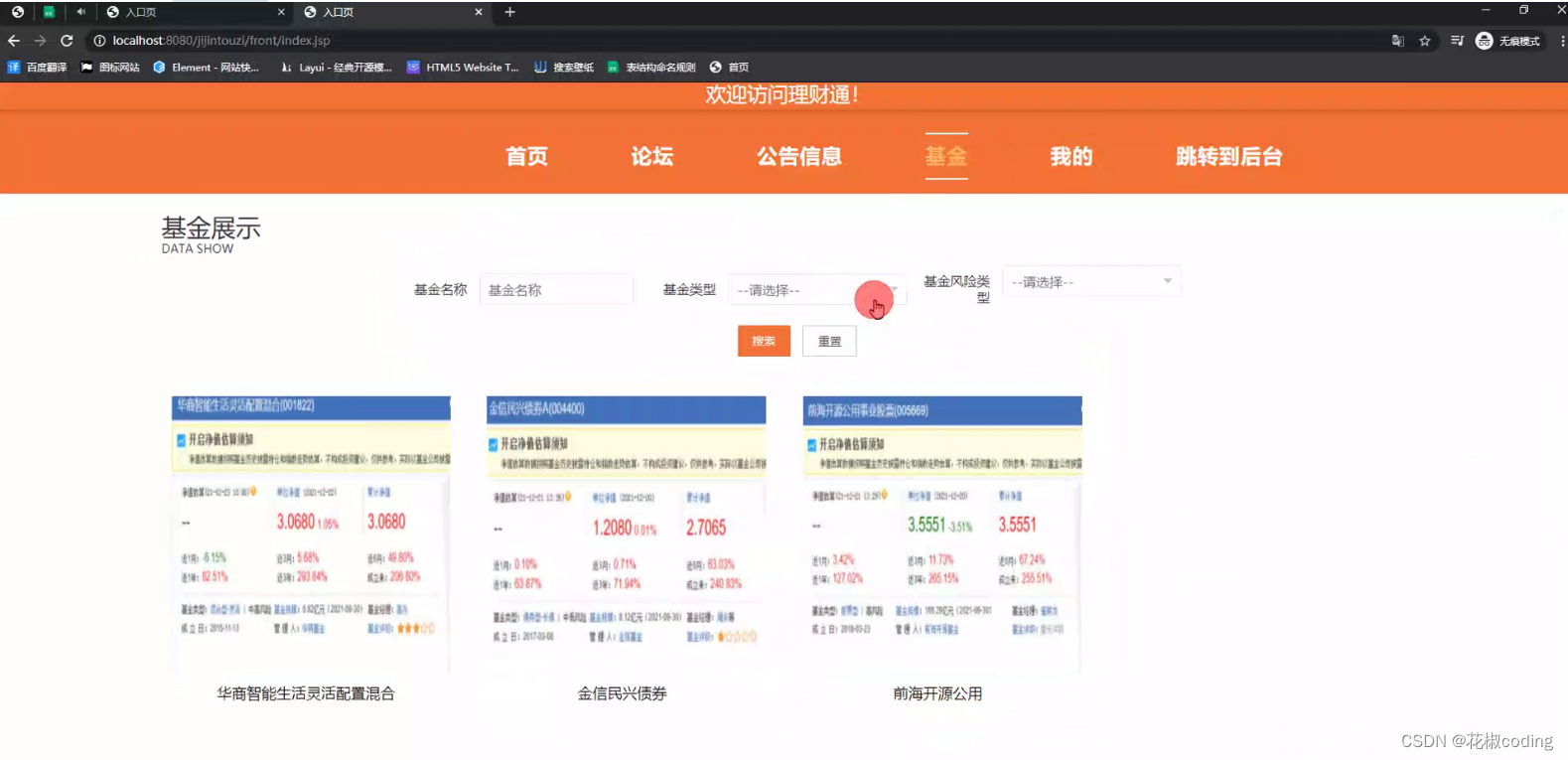Bookmark this page with the star icon
Screen dimensions: 1568x760
(x=1425, y=41)
